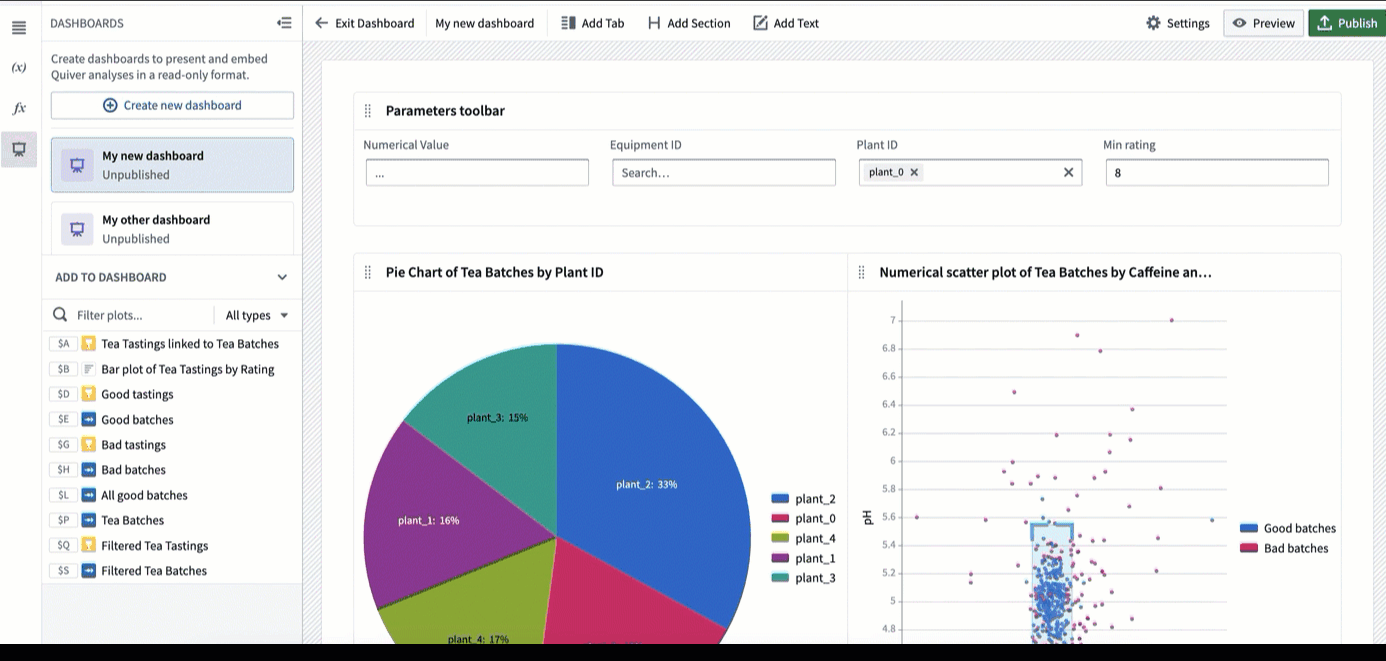Toggle the plant_2 legend entry

pyautogui.click(x=803, y=499)
